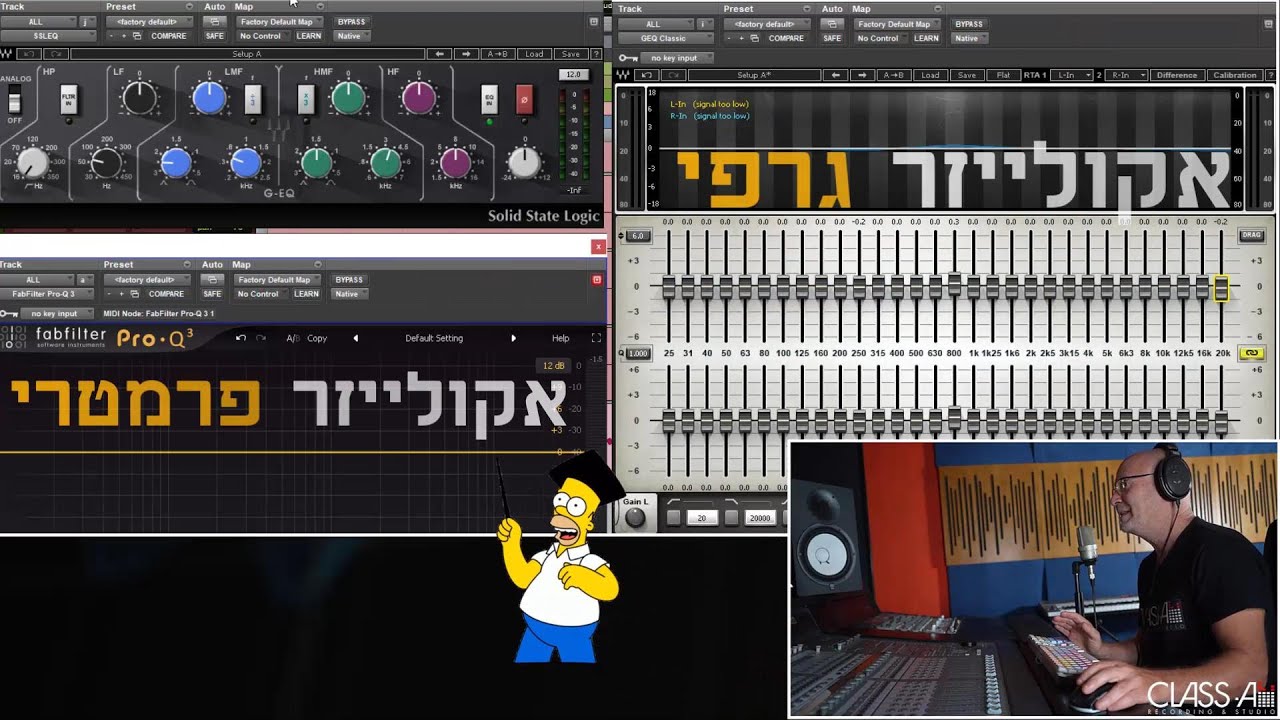Click highlighted 20k fader on GEQ upper row

1221,288
